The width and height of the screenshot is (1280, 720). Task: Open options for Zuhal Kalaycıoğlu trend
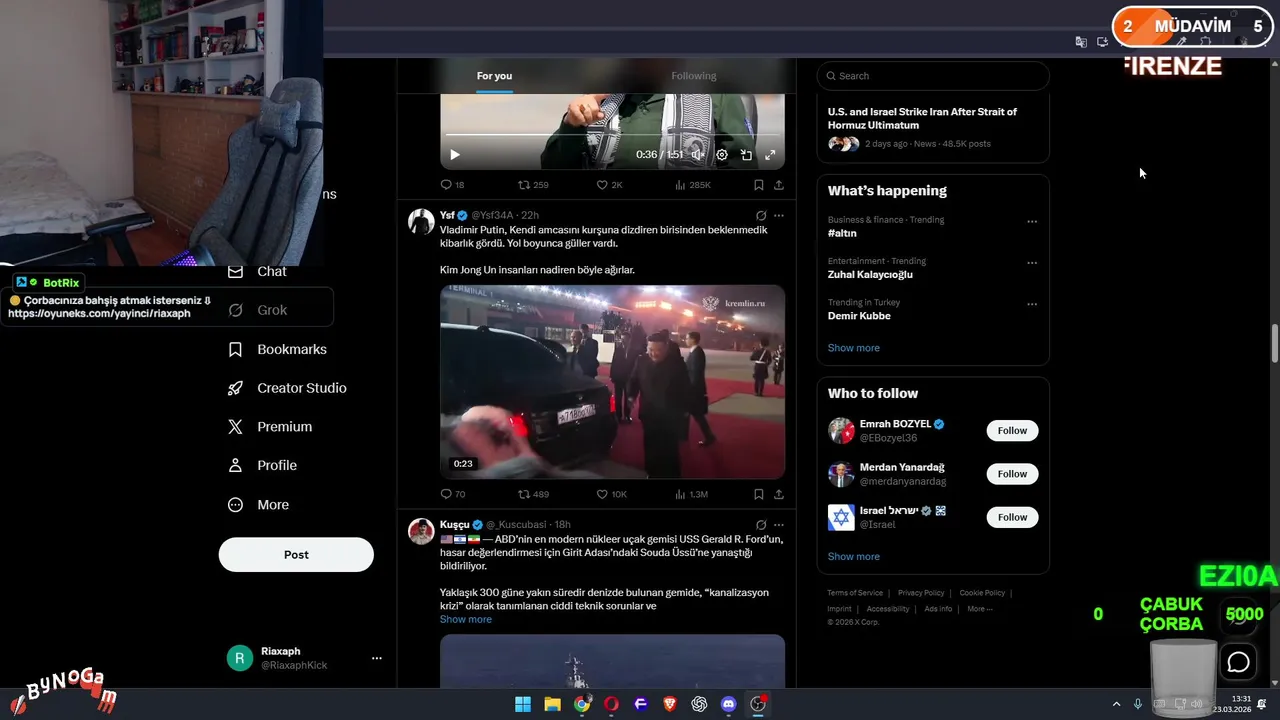[x=1032, y=263]
